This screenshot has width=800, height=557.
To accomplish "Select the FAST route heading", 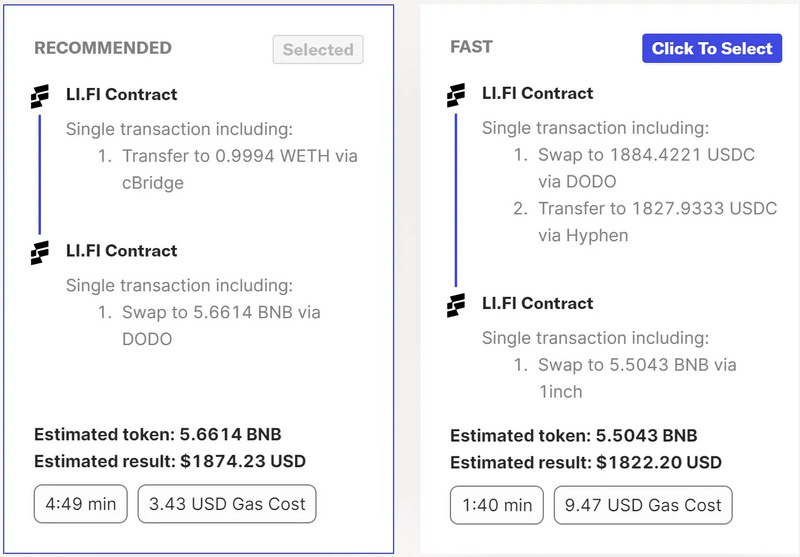I will coord(471,47).
